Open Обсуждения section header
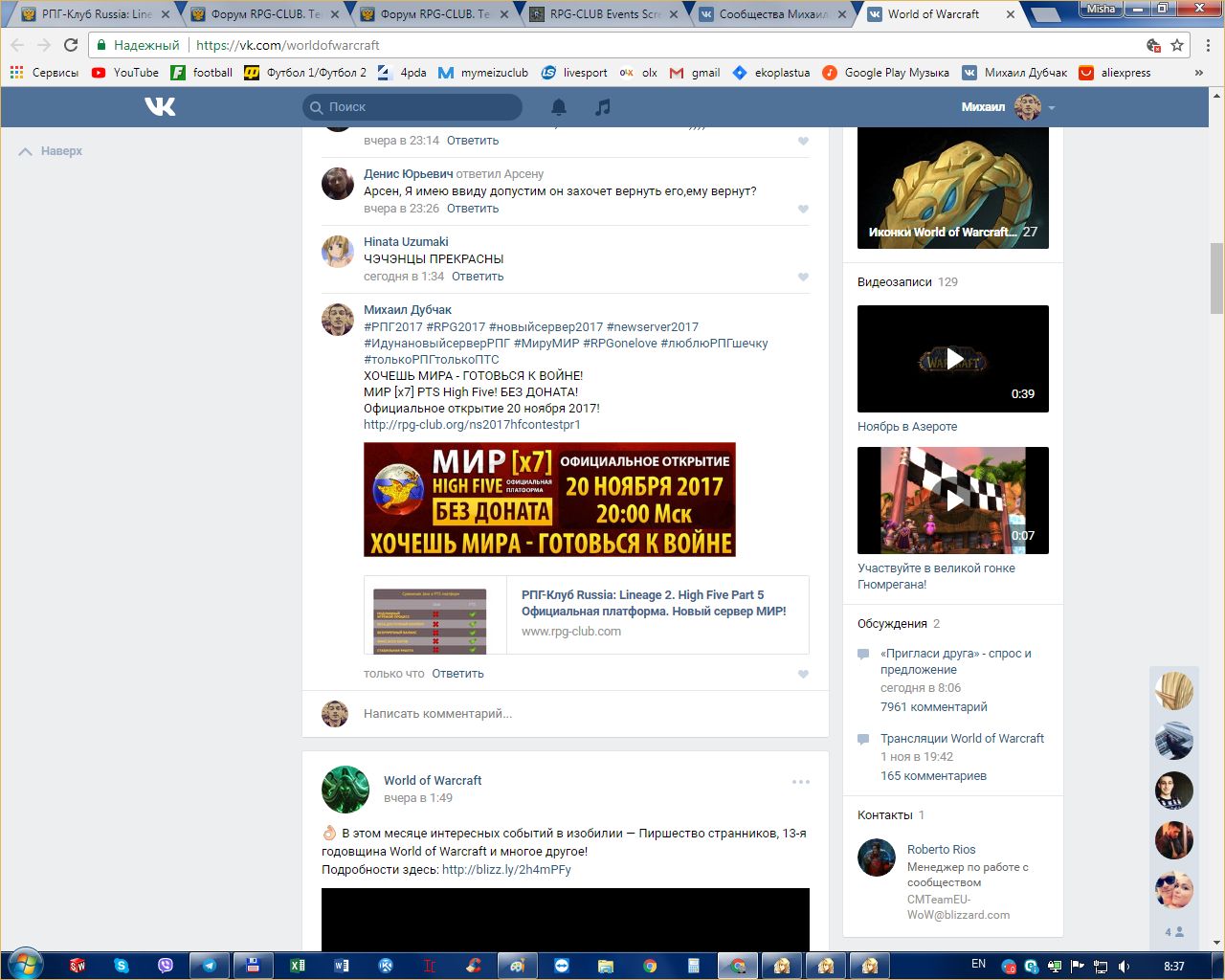 (x=892, y=624)
